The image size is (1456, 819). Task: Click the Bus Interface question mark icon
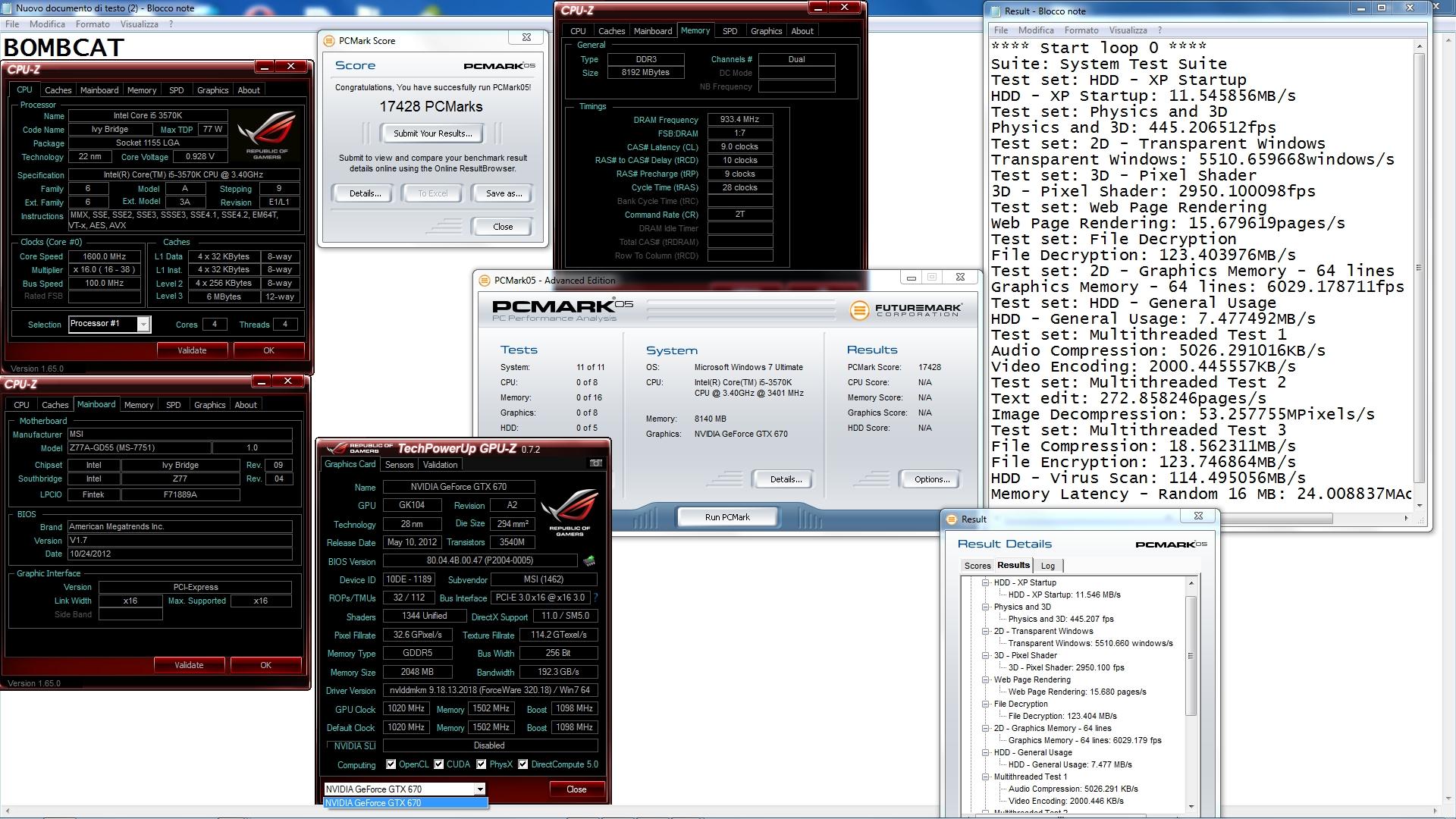click(595, 598)
